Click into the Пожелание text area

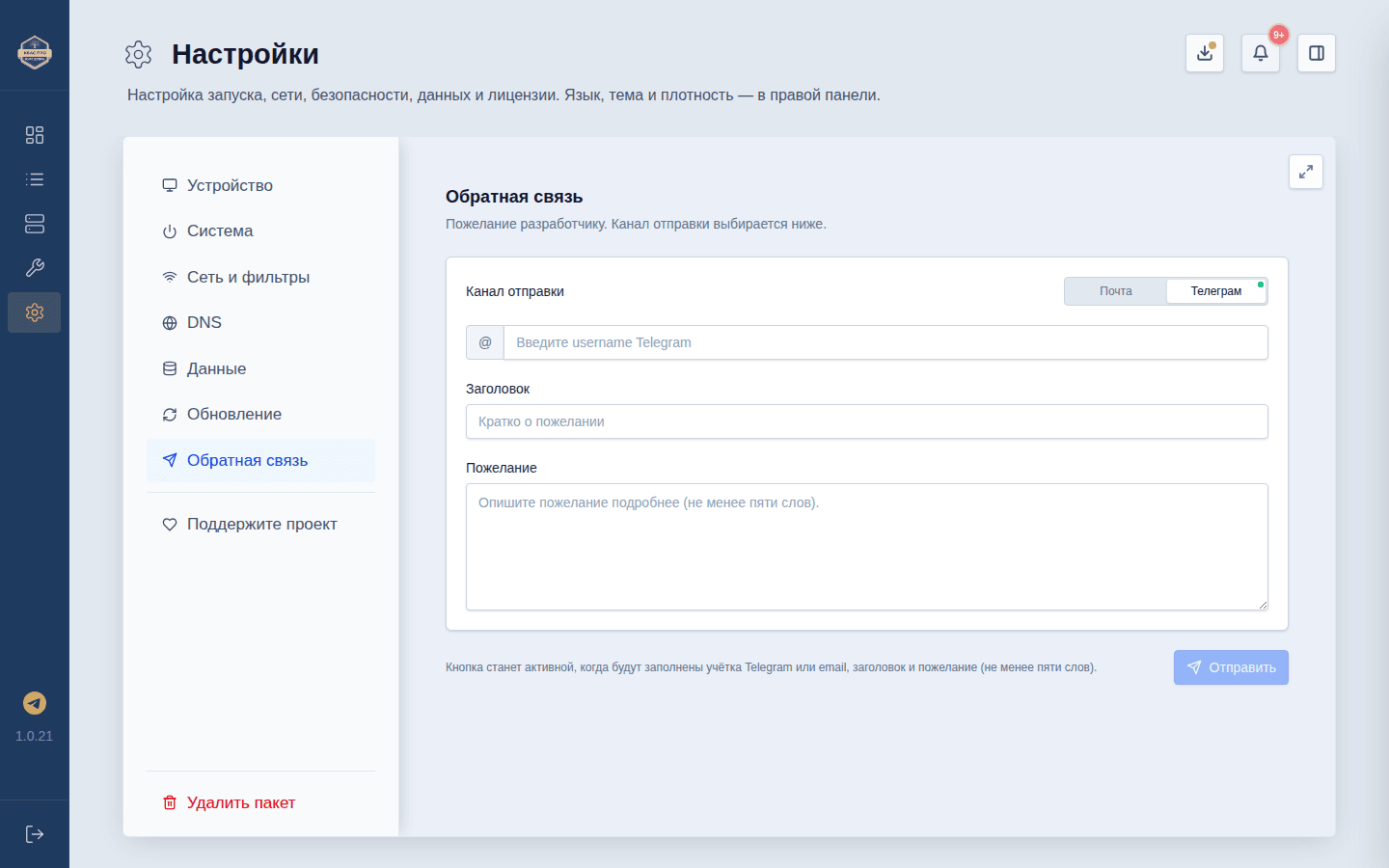[x=867, y=547]
